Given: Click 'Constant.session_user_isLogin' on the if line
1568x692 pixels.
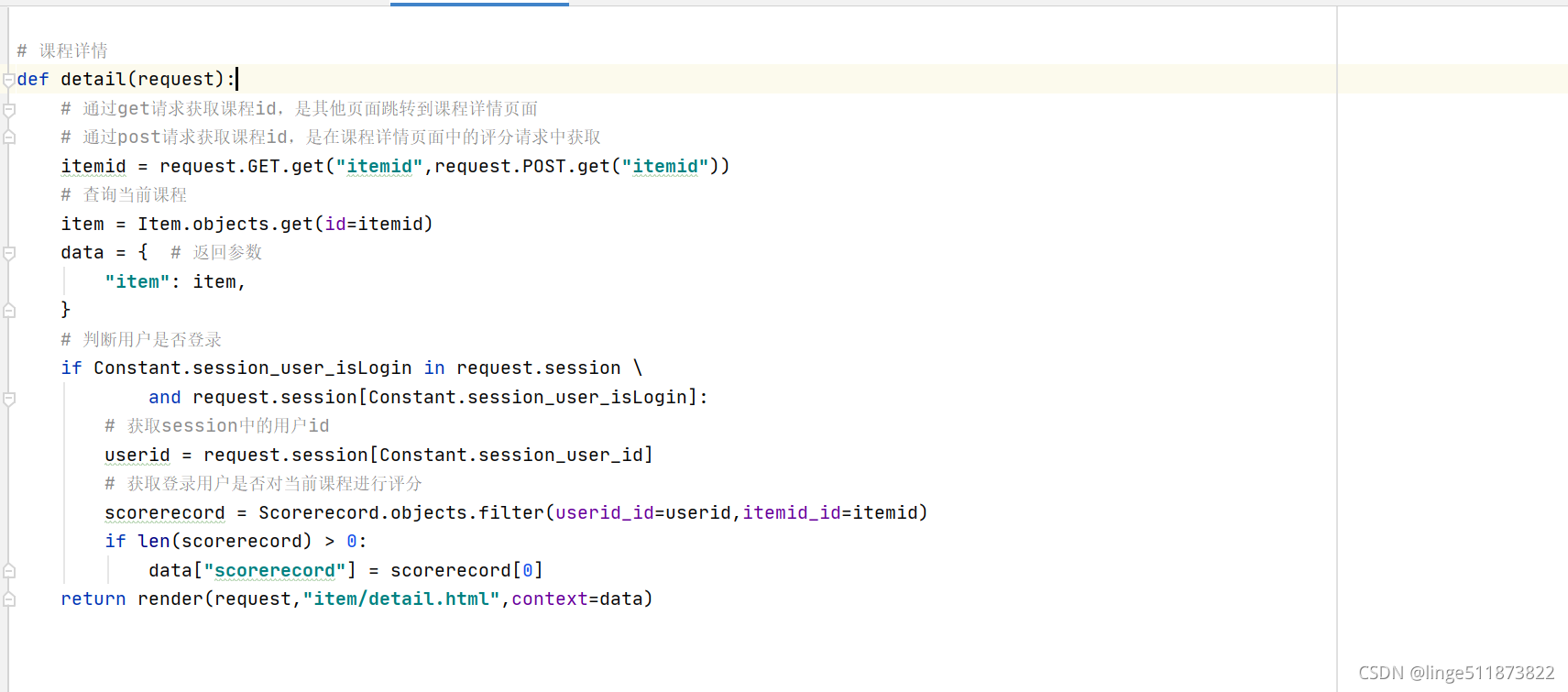Looking at the screenshot, I should tap(253, 368).
